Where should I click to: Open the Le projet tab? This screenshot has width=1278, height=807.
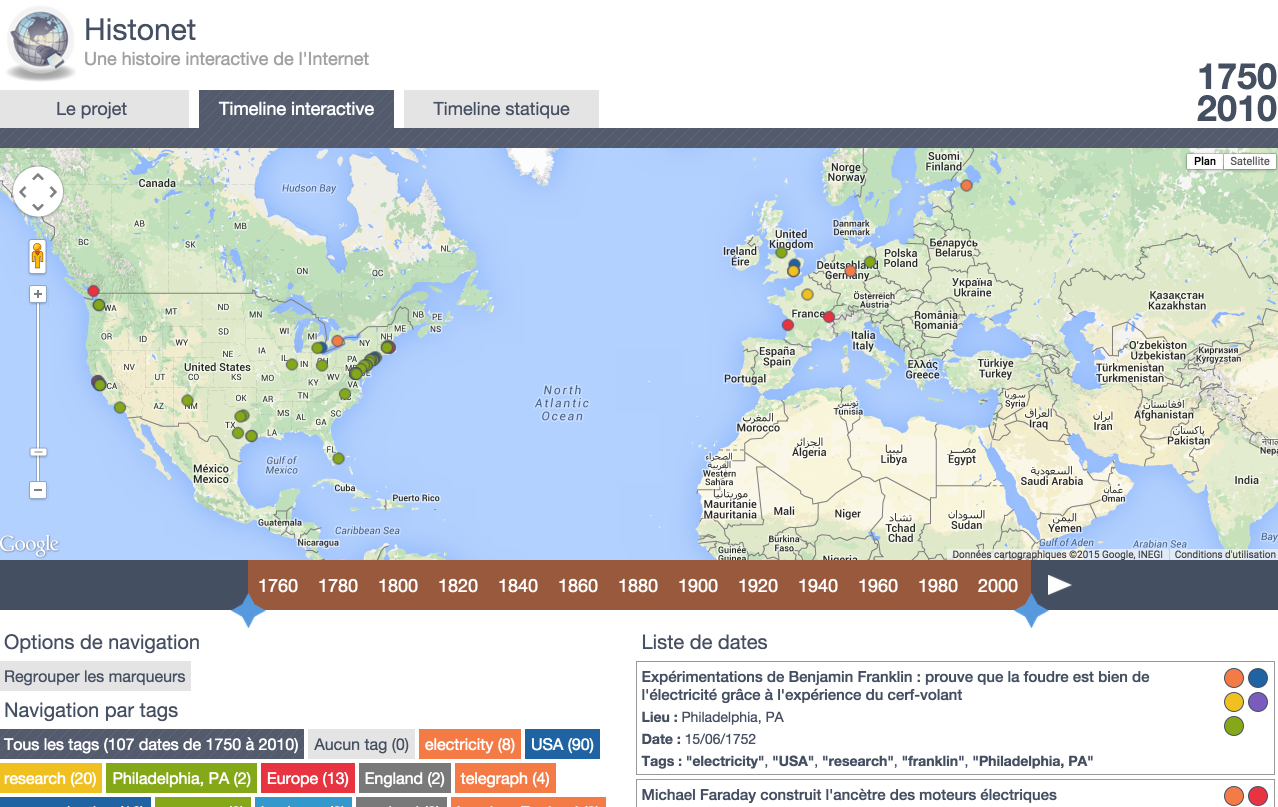[x=92, y=109]
